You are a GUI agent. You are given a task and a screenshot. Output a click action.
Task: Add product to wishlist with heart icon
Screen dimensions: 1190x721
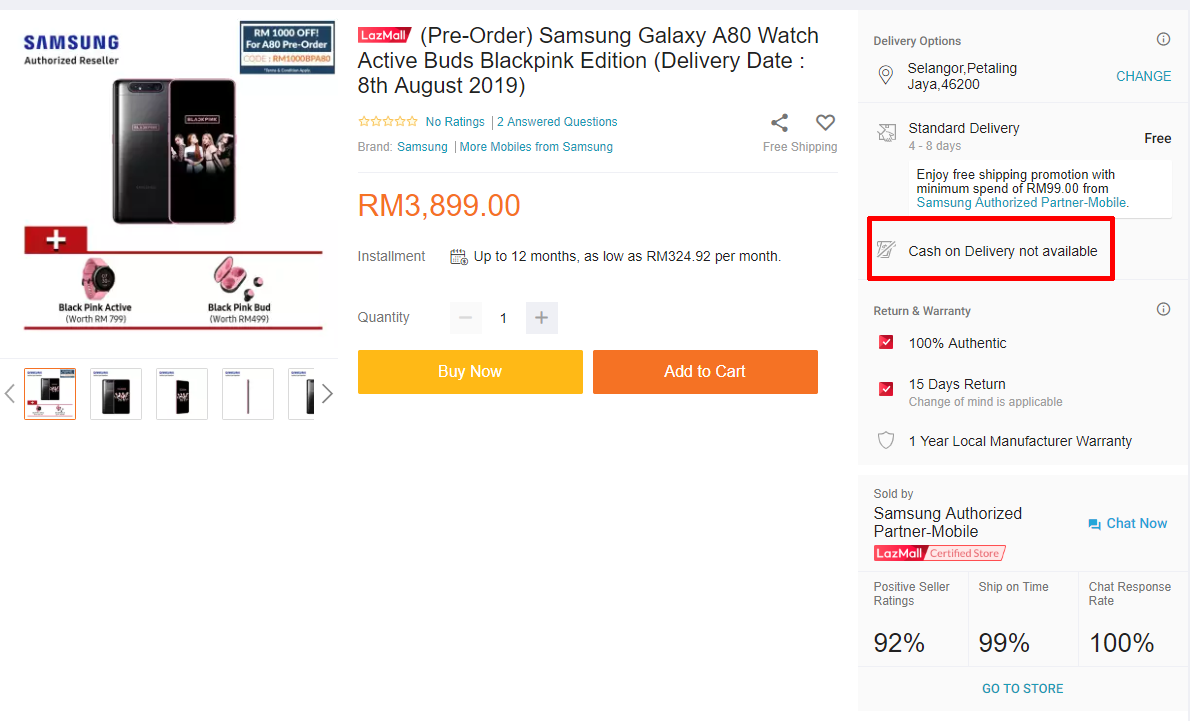pos(825,123)
